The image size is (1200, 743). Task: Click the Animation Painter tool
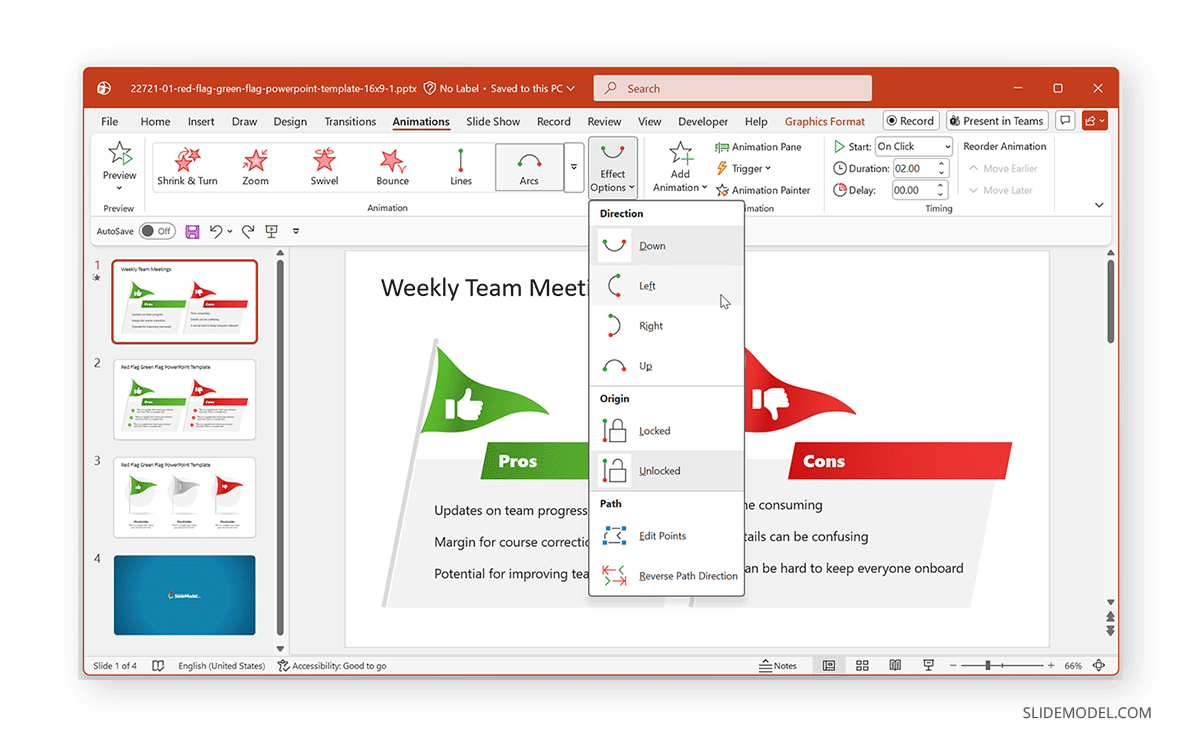(763, 190)
